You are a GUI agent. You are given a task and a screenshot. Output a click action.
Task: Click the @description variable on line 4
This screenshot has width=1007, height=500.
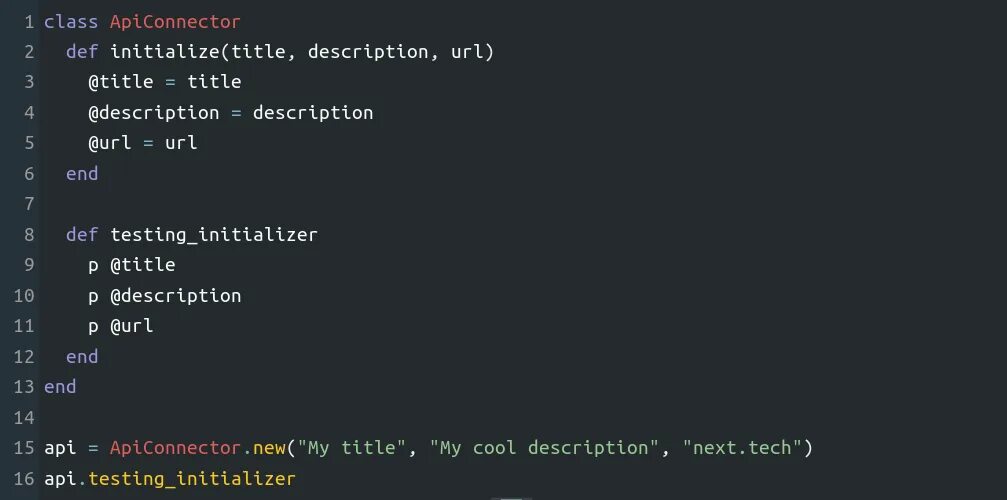tap(153, 112)
